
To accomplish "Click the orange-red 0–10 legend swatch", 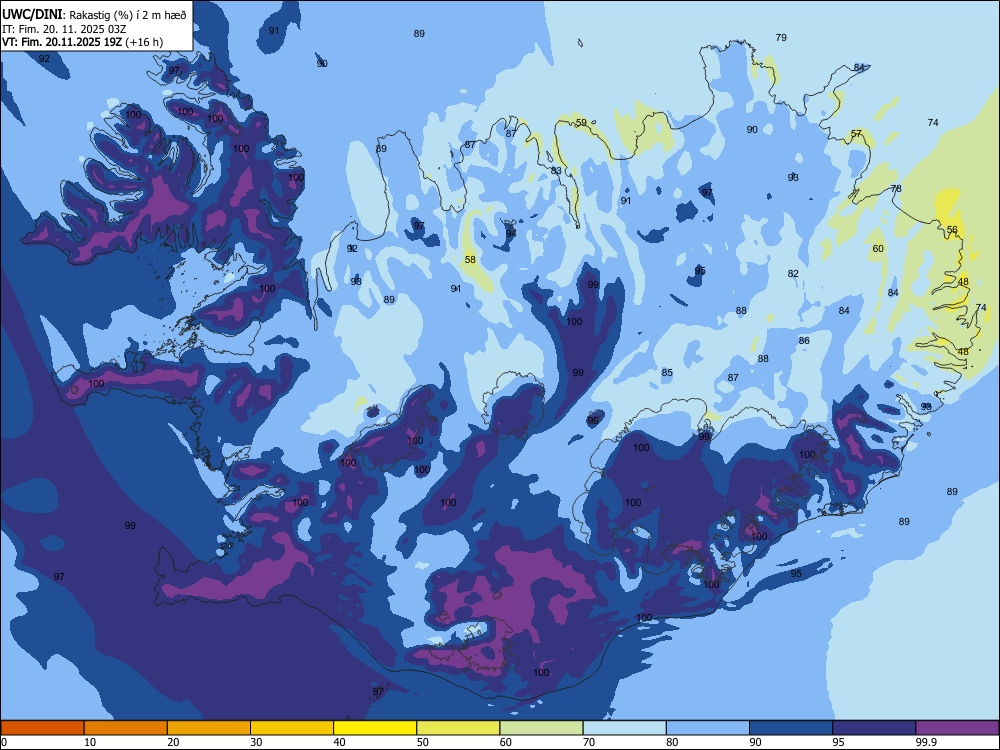I will click(x=42, y=728).
